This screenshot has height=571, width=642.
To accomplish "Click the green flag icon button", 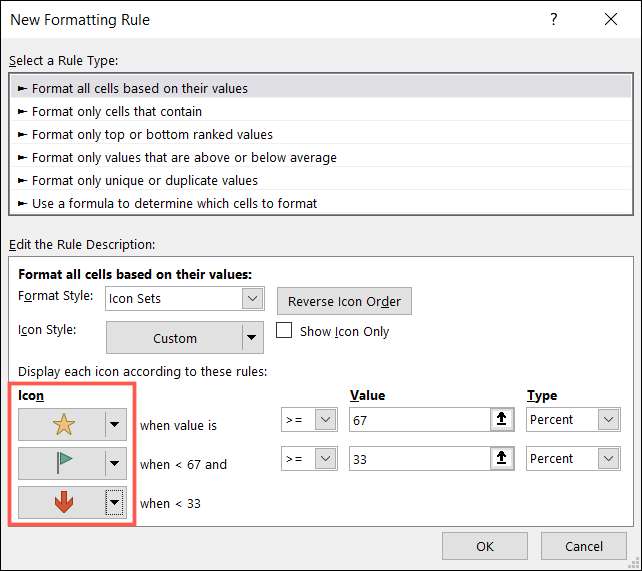I will (63, 463).
